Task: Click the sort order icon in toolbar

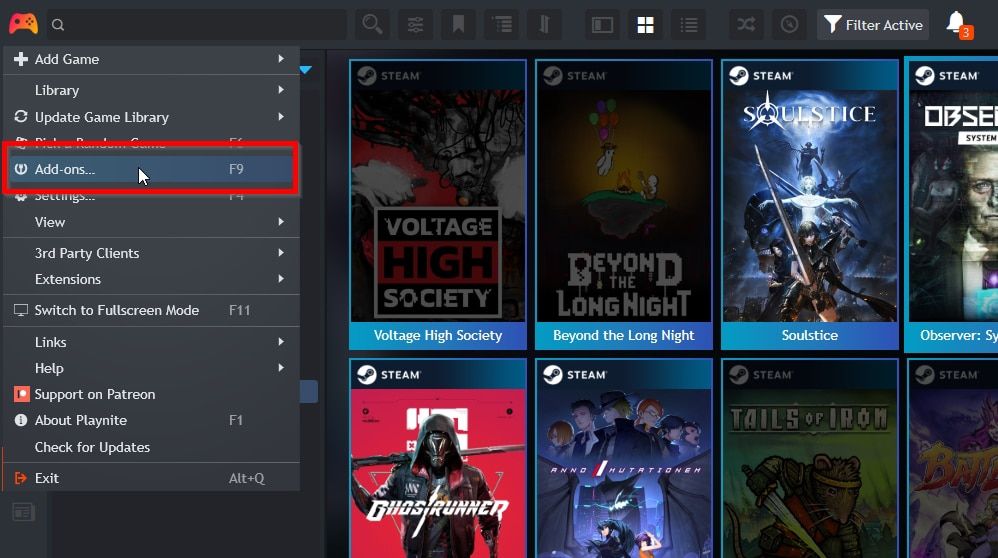Action: click(545, 25)
